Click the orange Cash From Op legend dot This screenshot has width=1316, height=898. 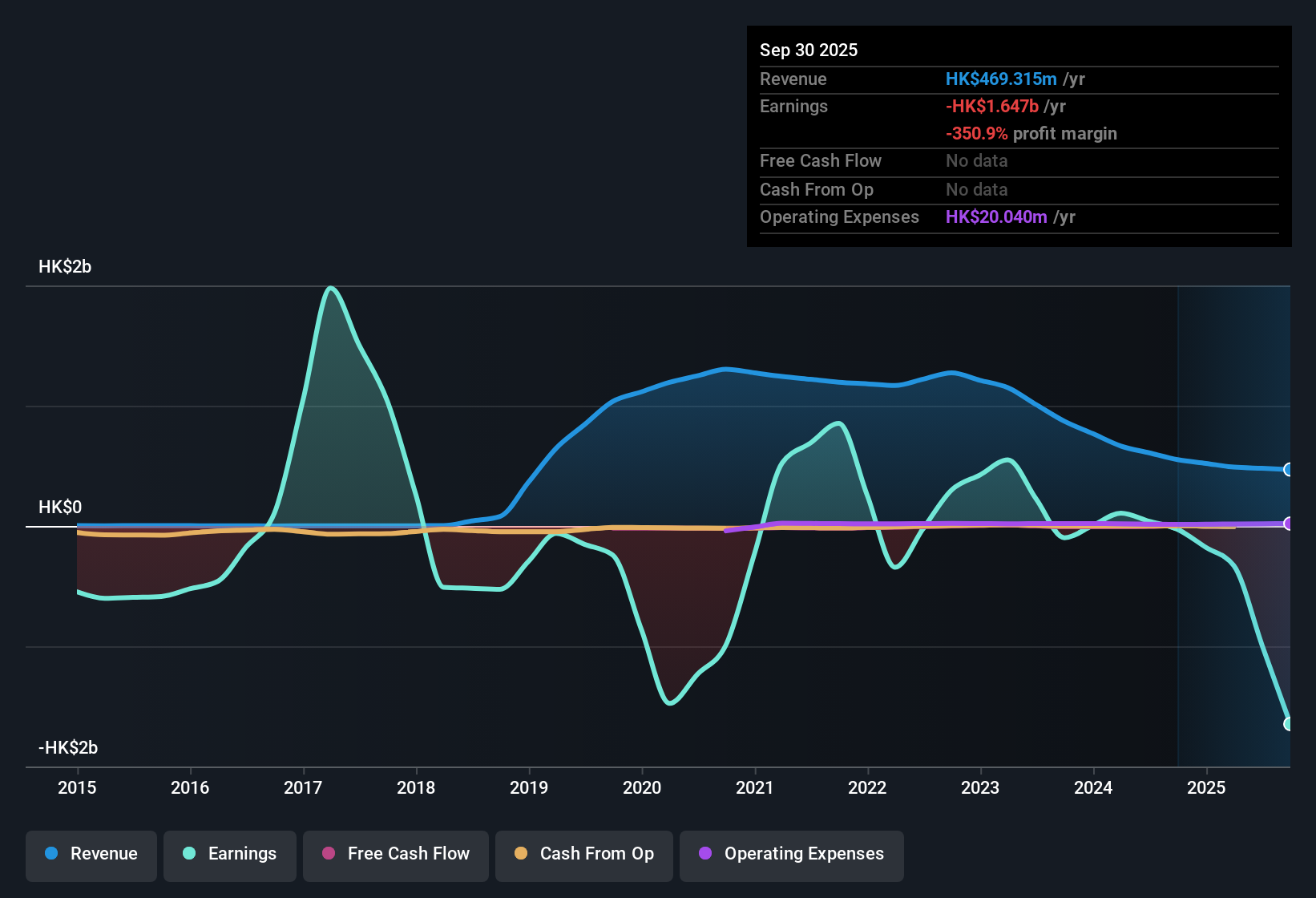(x=520, y=854)
